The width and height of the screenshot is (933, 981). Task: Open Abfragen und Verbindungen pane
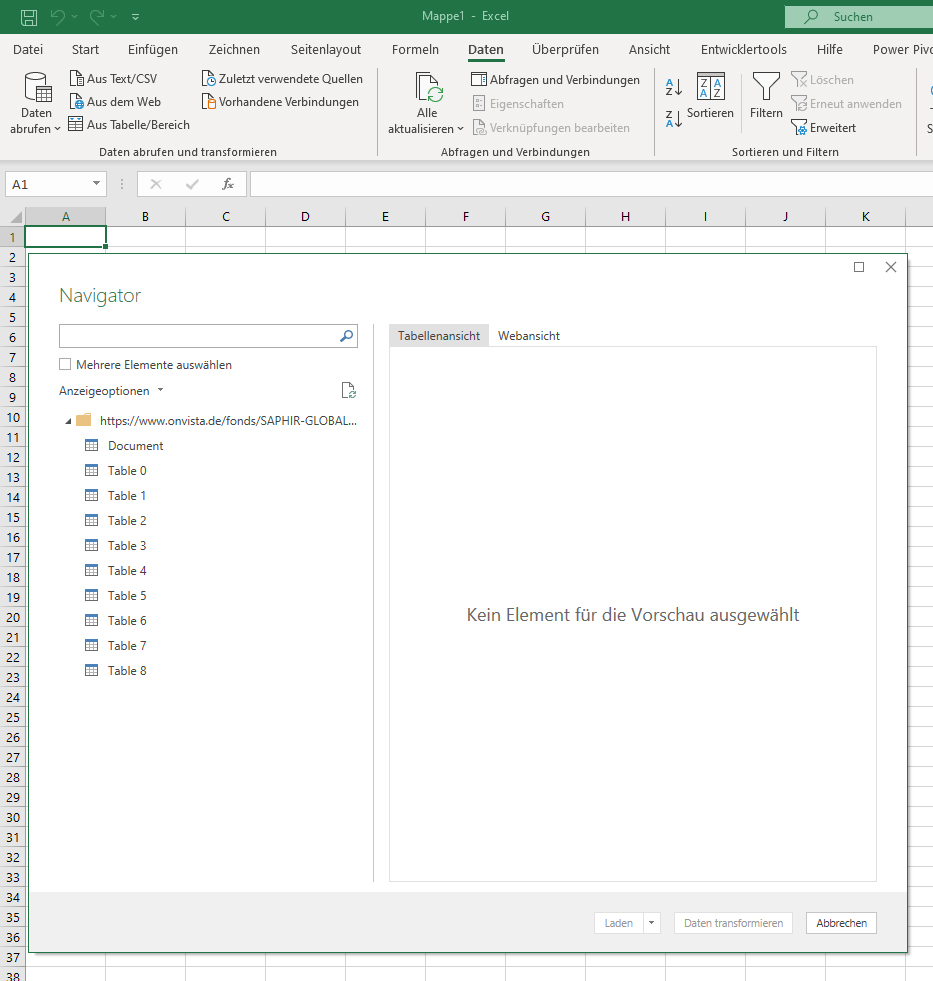(556, 80)
